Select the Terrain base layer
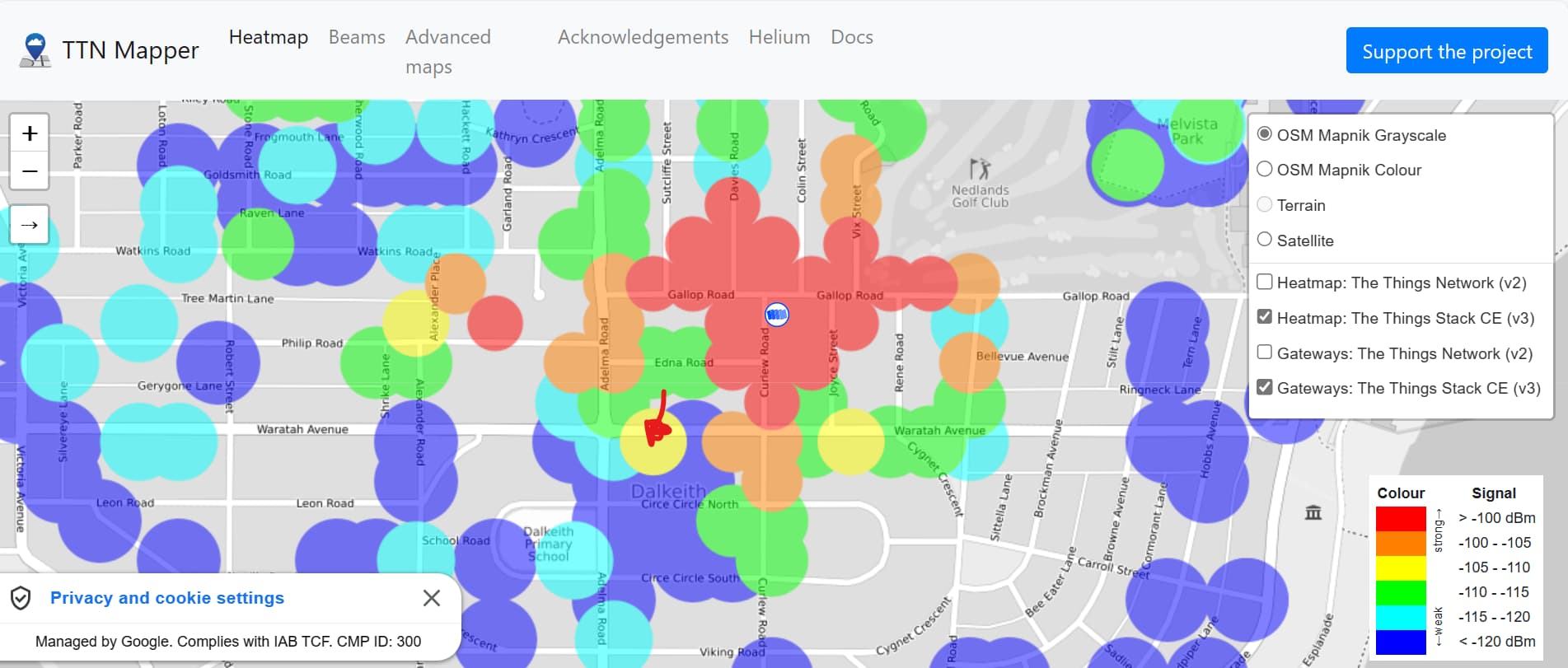The width and height of the screenshot is (1568, 668). 1265,204
